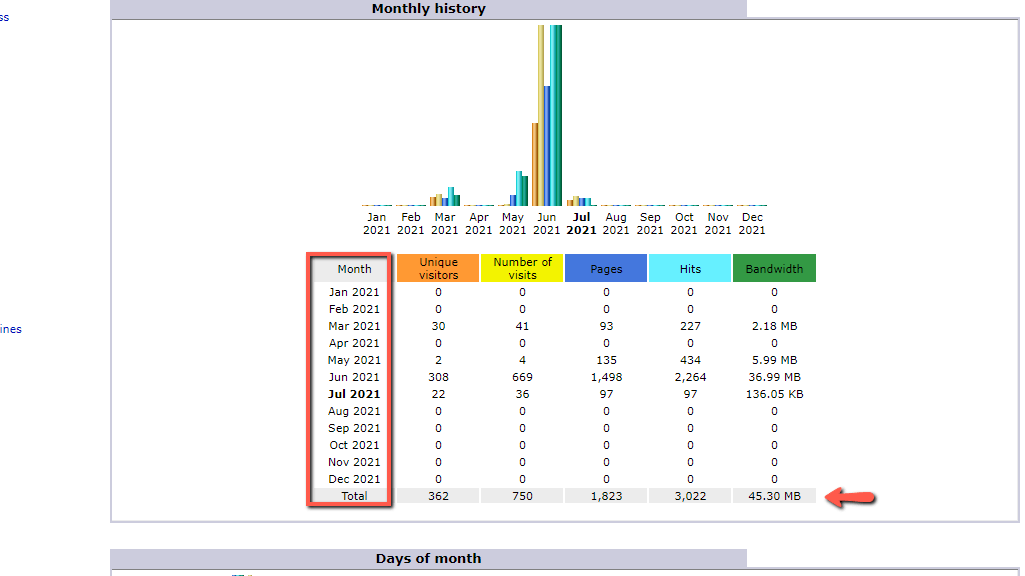Viewport: 1025px width, 576px height.
Task: Click the Monthly history section title
Action: (x=428, y=9)
